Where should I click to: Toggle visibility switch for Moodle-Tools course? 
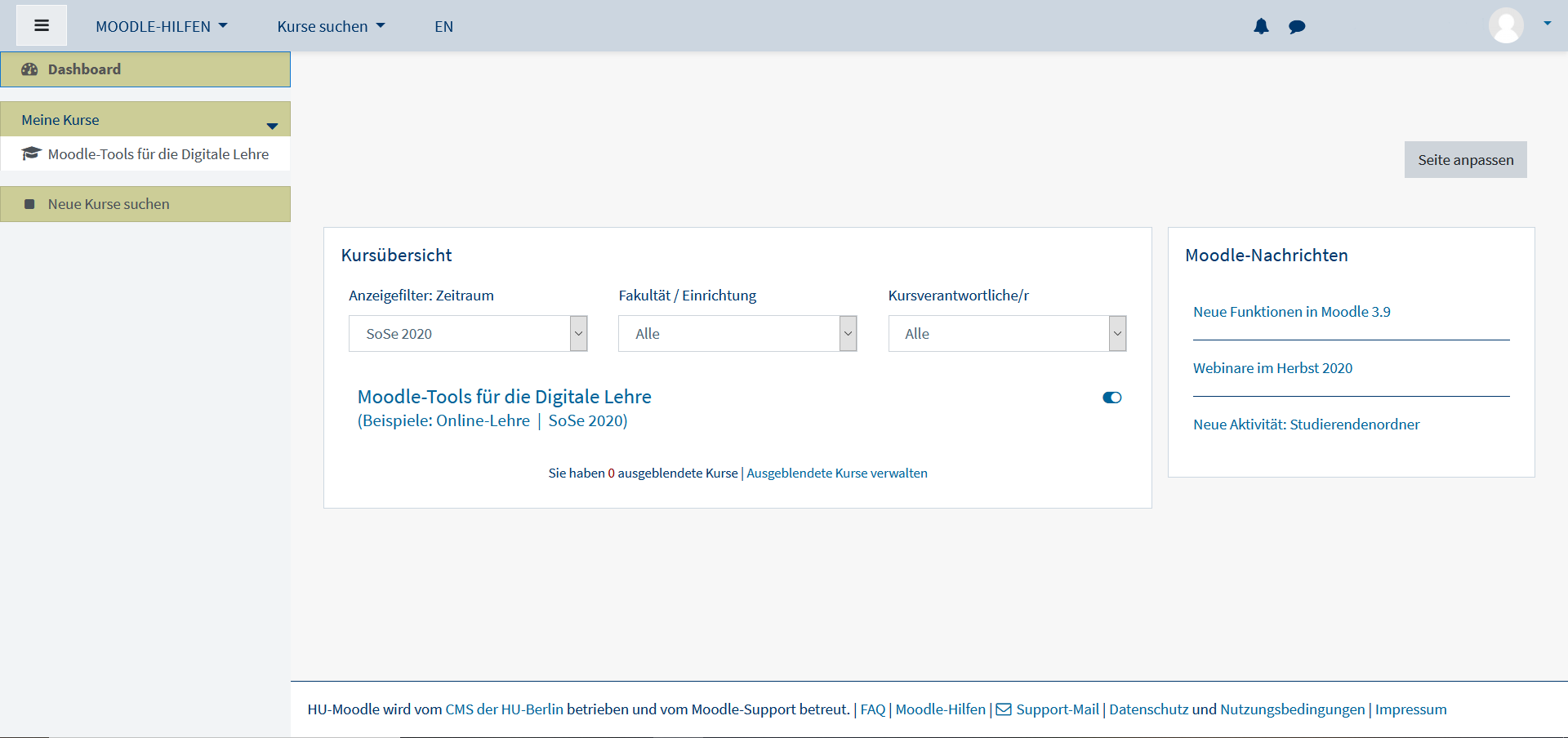pyautogui.click(x=1111, y=398)
